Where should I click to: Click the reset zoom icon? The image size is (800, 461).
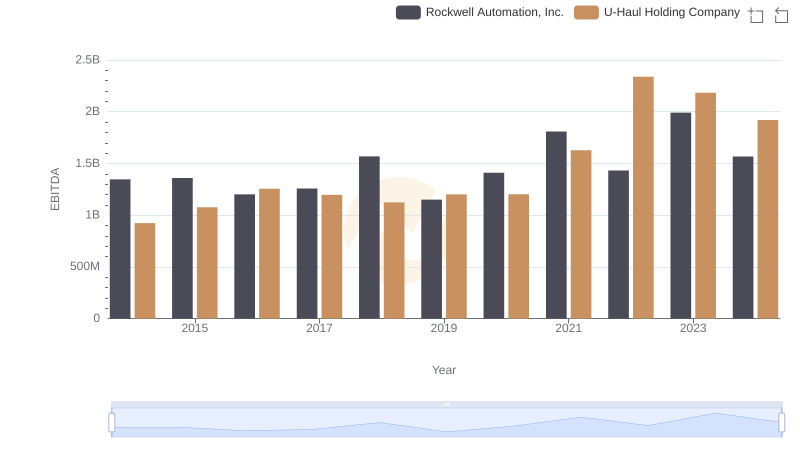tap(782, 15)
